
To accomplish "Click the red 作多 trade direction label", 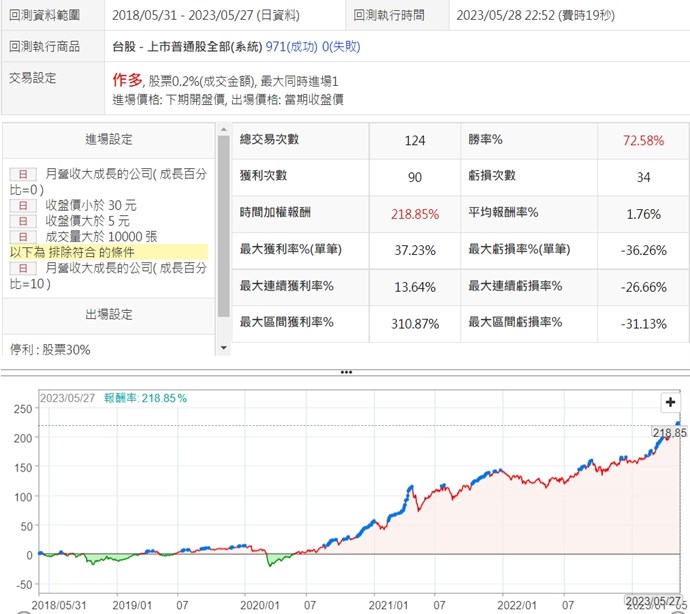I will coord(127,79).
